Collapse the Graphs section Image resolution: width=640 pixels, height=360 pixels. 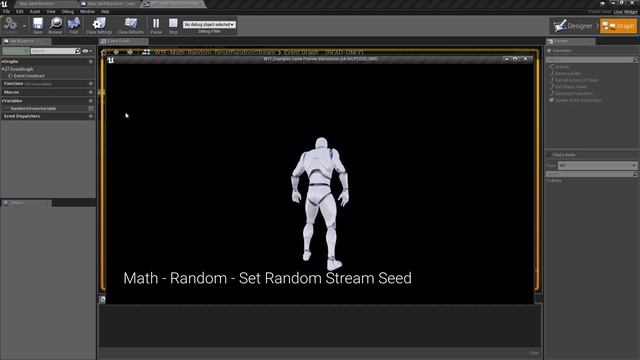[2, 62]
